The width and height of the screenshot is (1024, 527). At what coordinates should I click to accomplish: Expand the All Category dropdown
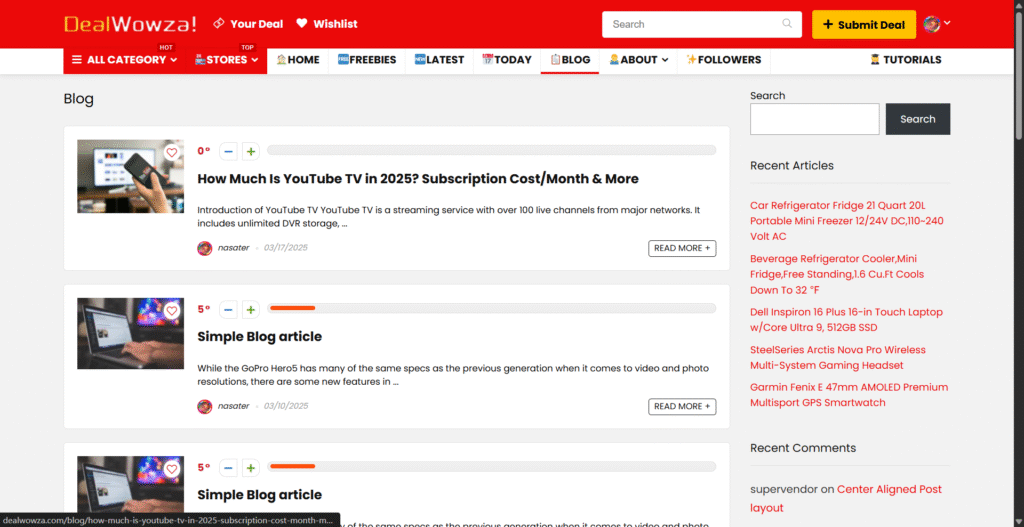[123, 60]
